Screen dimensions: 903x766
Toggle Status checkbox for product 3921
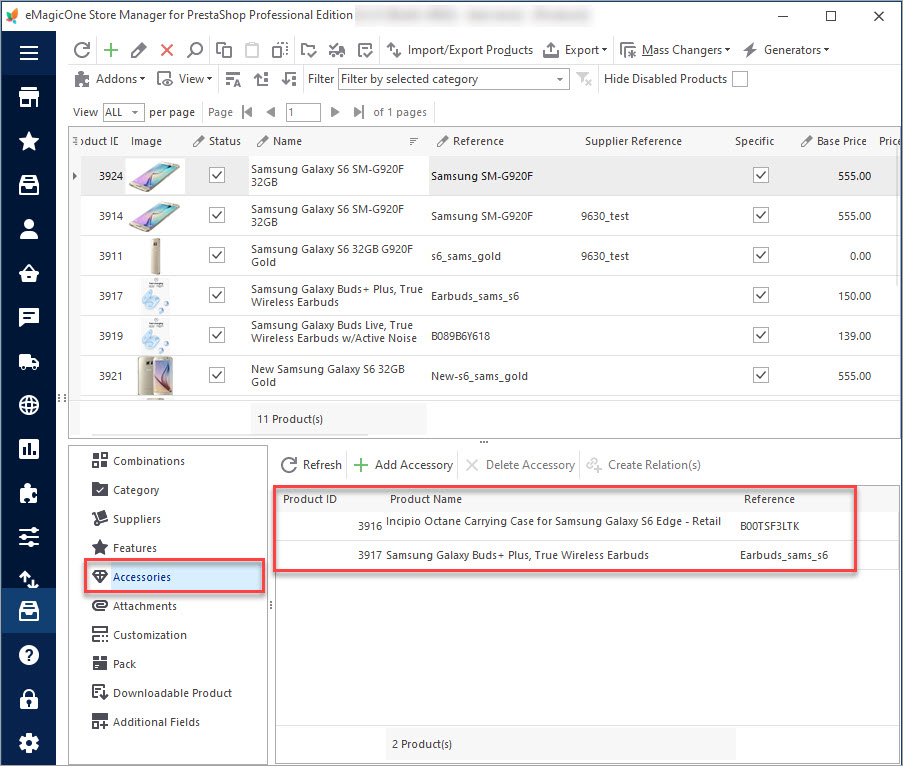217,376
